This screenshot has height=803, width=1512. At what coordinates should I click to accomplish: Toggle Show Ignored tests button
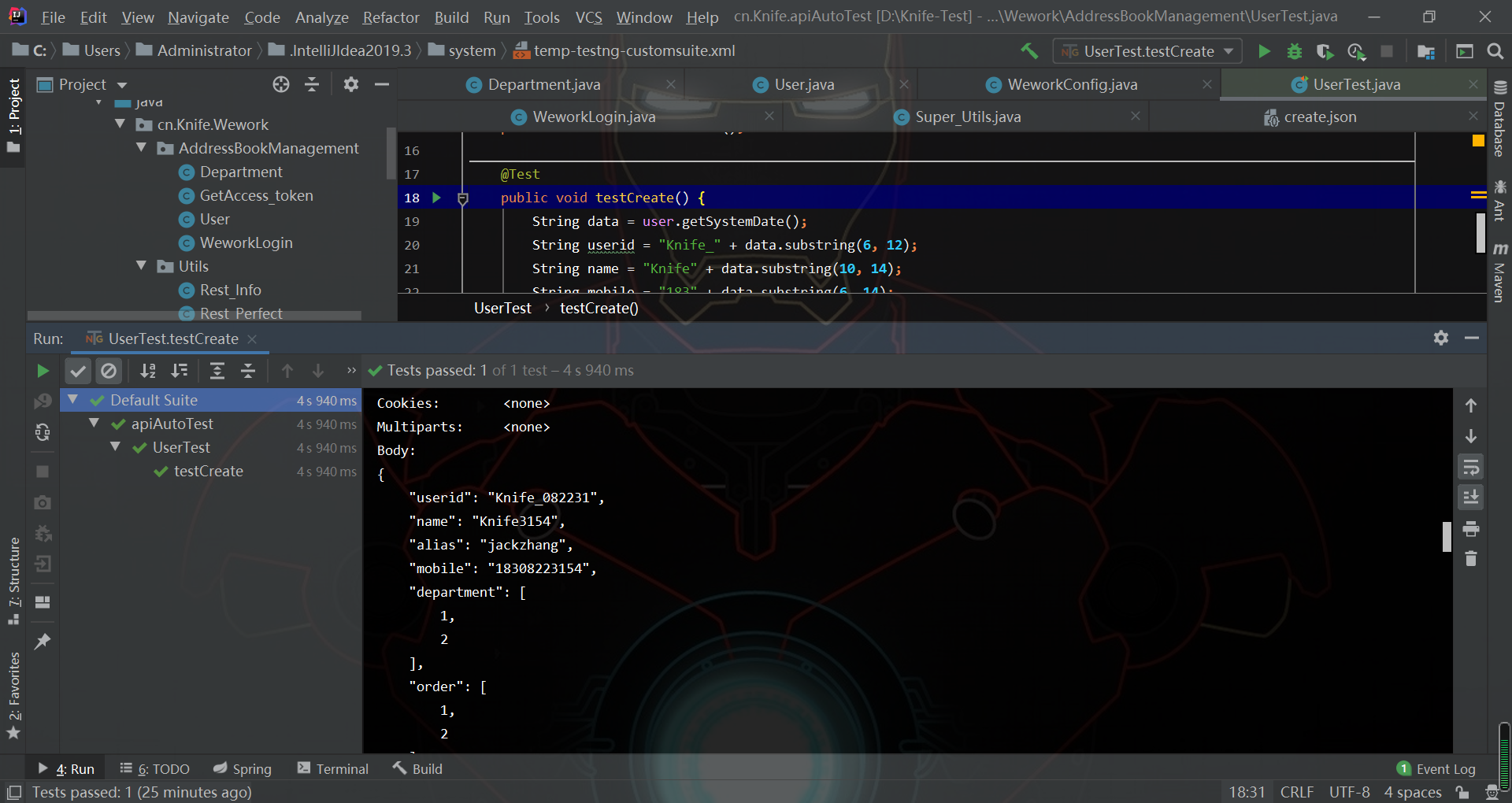point(109,371)
